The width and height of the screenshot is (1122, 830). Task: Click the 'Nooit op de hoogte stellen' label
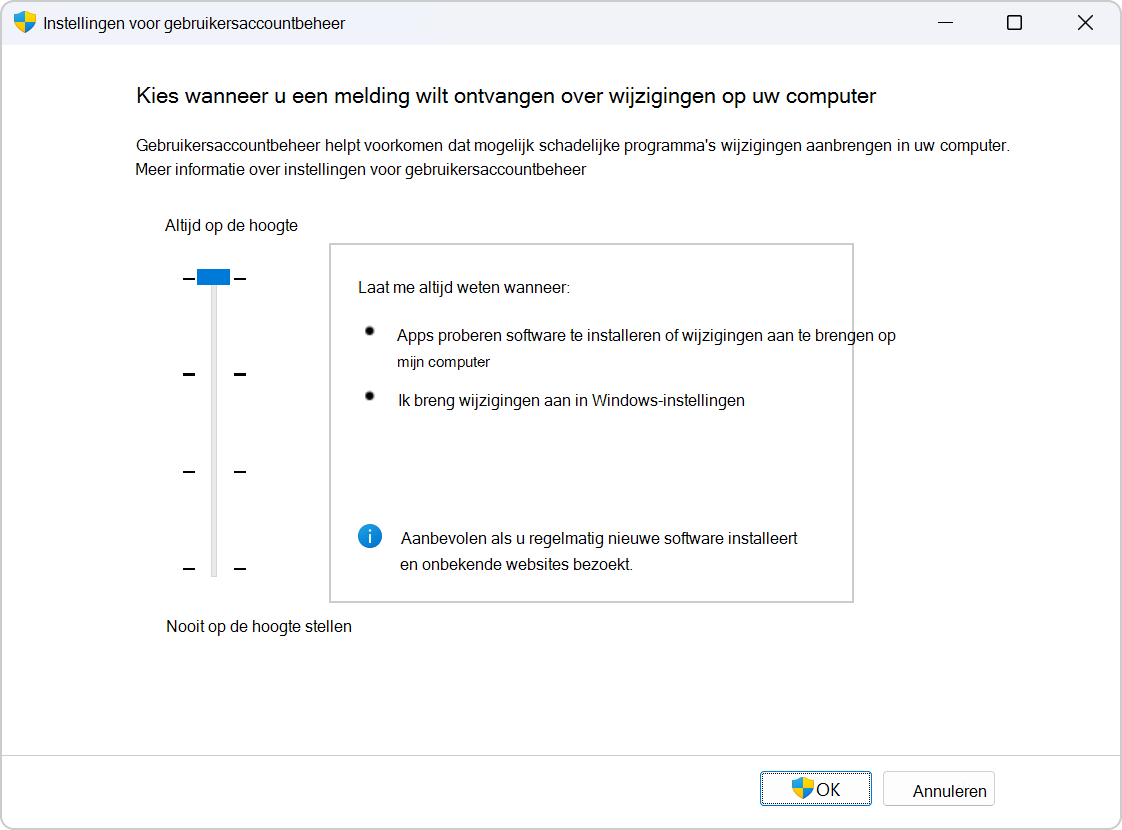[259, 627]
